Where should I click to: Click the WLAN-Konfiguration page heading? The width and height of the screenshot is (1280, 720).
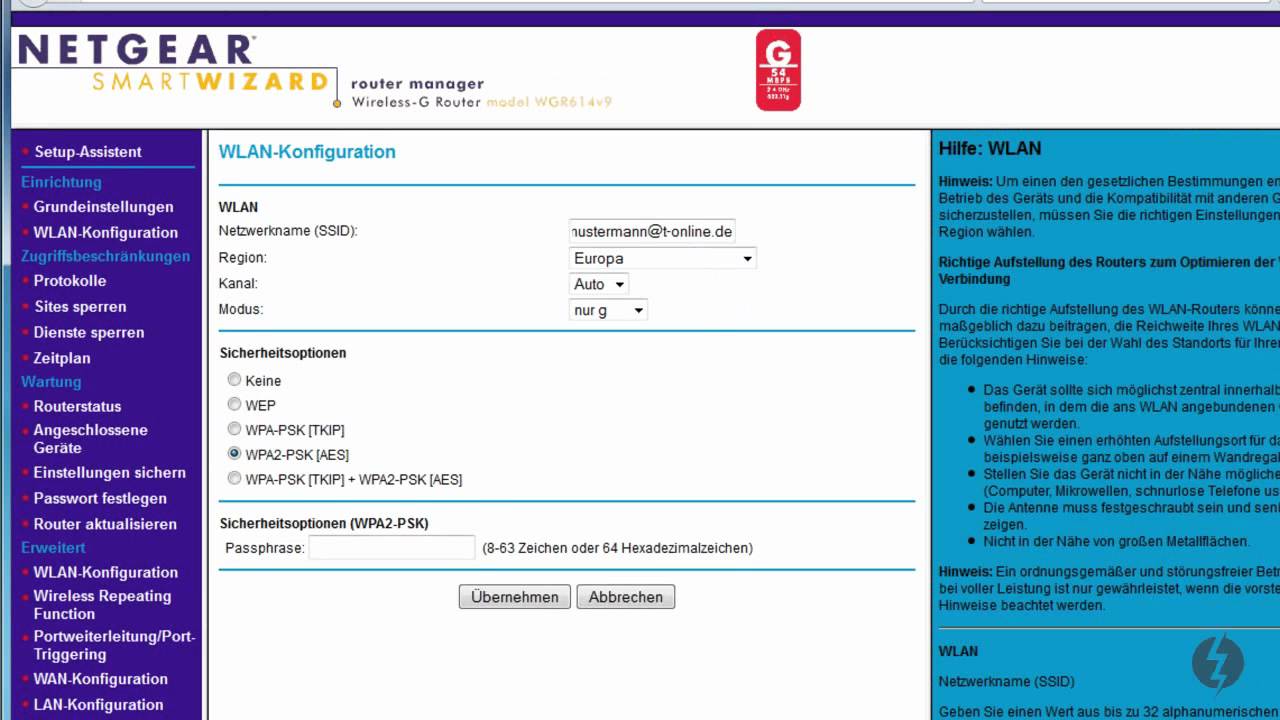pos(307,152)
